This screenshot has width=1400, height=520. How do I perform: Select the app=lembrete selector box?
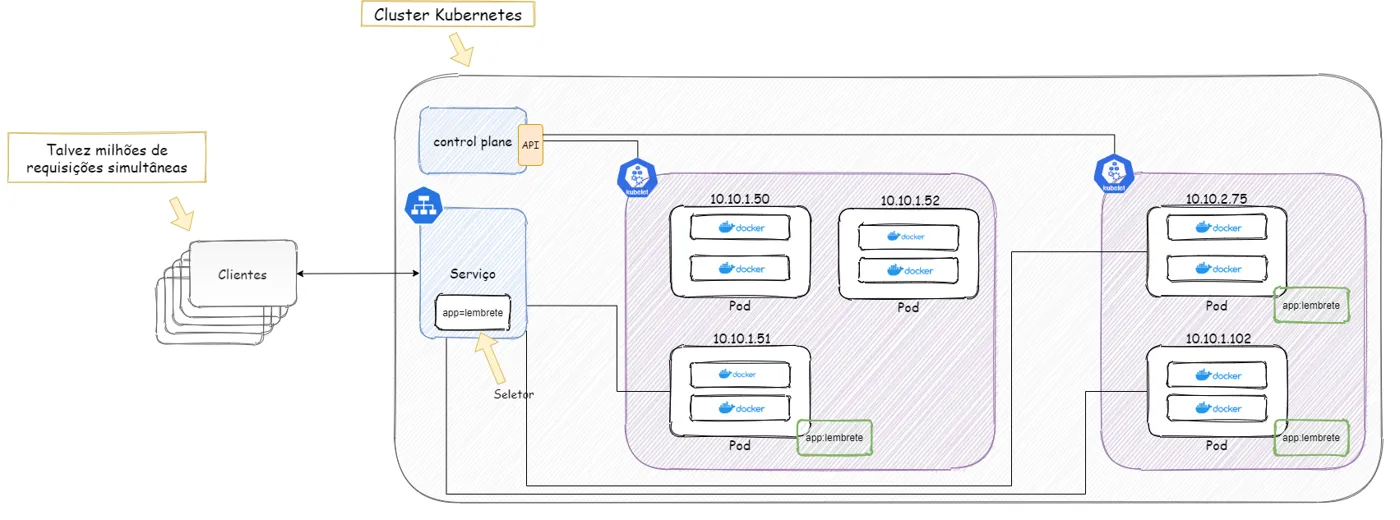point(473,313)
